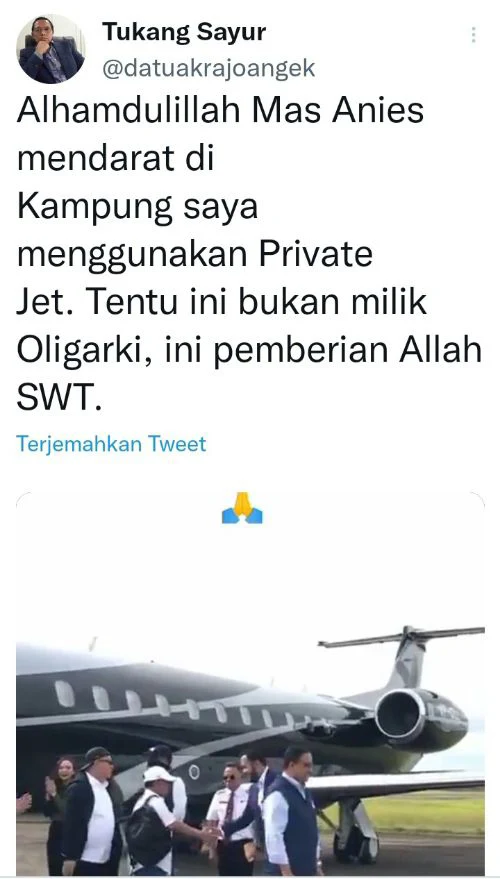Click the word Oligarki in the tweet
Image resolution: width=500 pixels, height=879 pixels.
pos(83,351)
